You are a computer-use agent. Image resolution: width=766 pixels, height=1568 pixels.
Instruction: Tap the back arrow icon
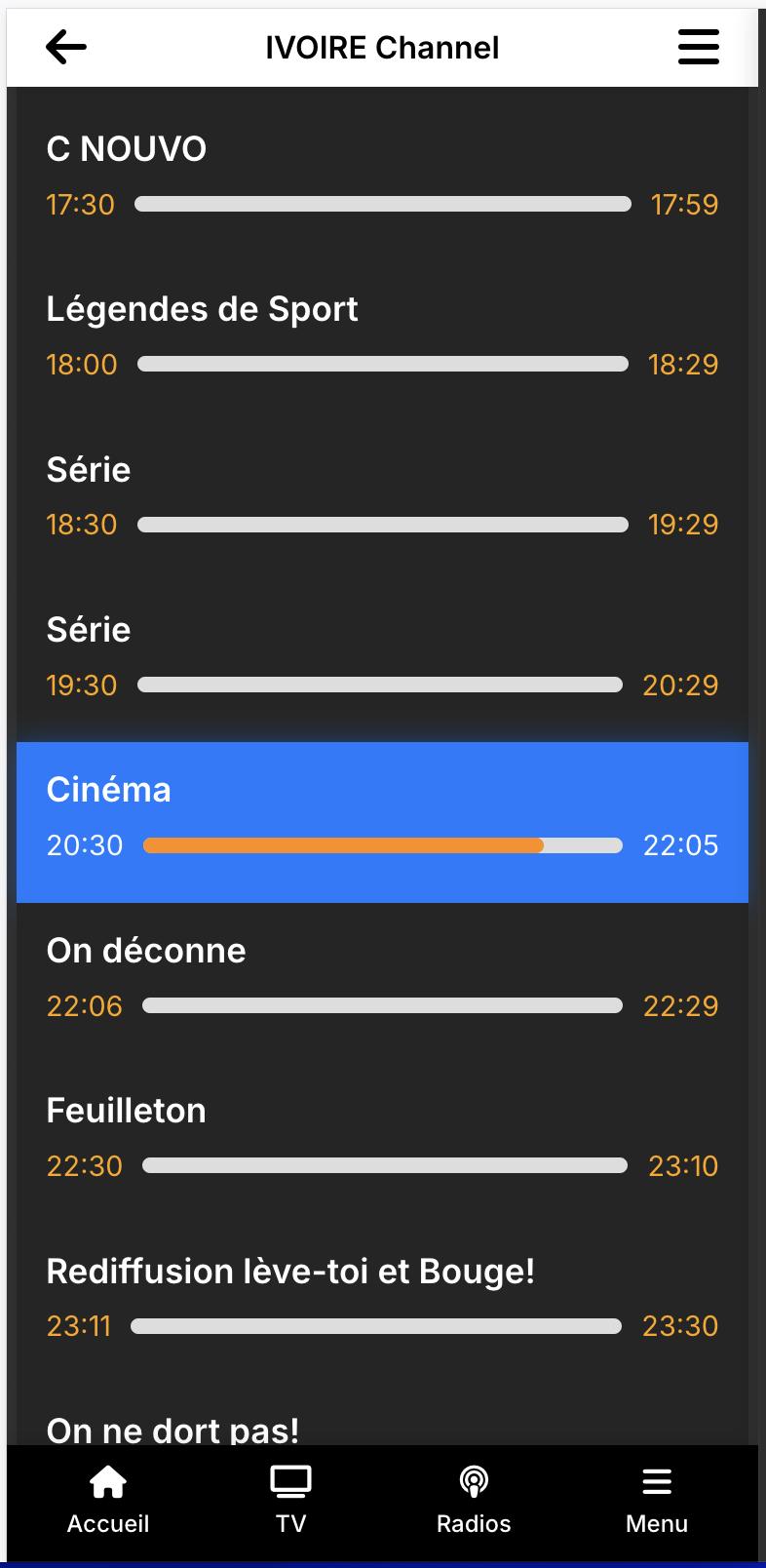(66, 46)
